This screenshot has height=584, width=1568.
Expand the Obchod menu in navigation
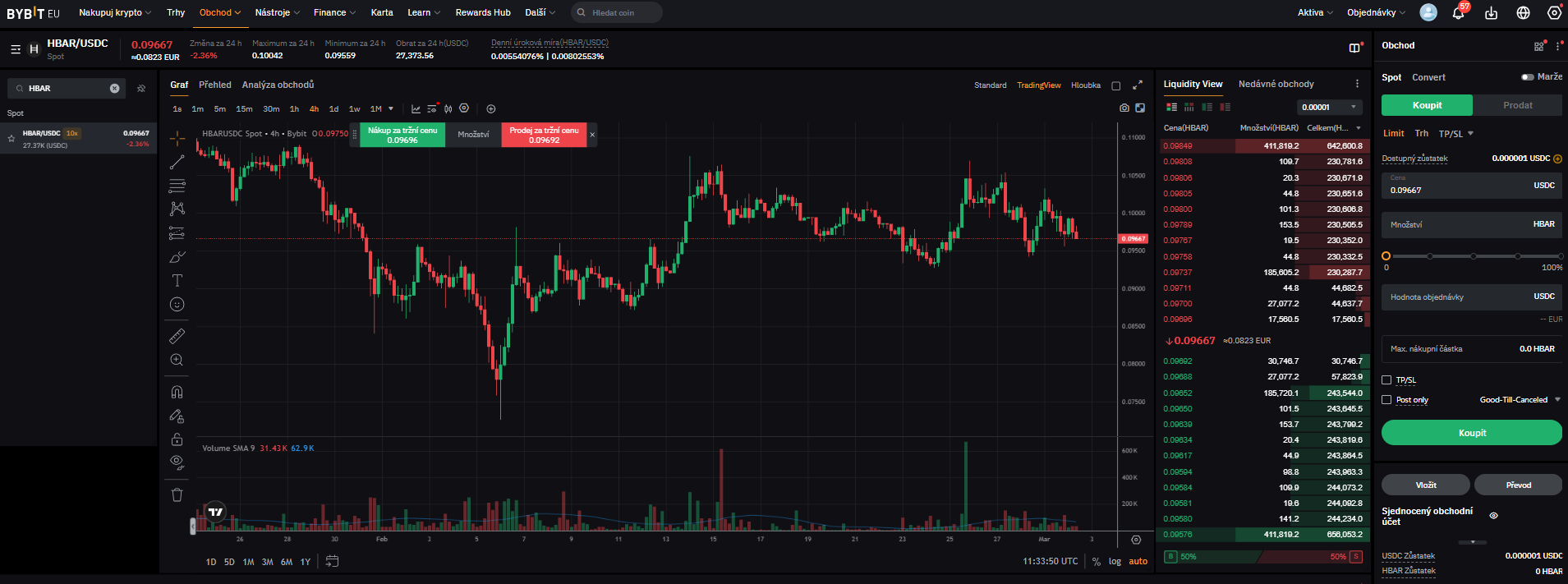(x=219, y=12)
